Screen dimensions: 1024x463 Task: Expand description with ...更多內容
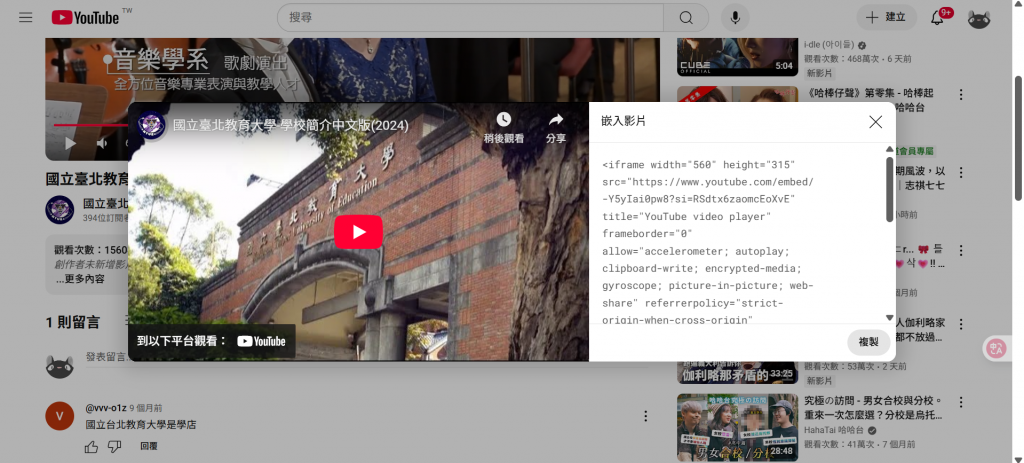tap(80, 279)
